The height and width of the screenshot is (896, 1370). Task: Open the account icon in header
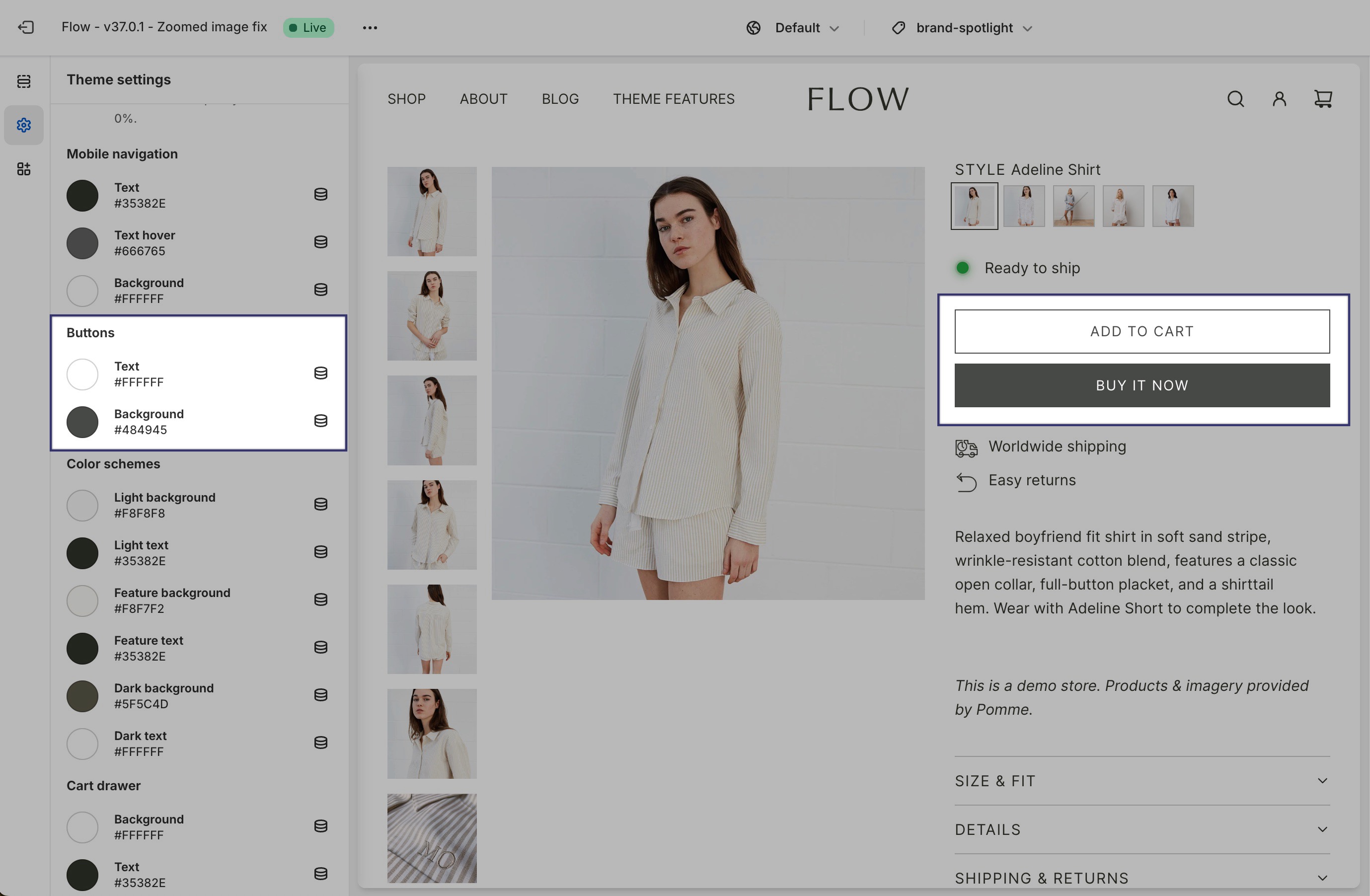tap(1279, 99)
